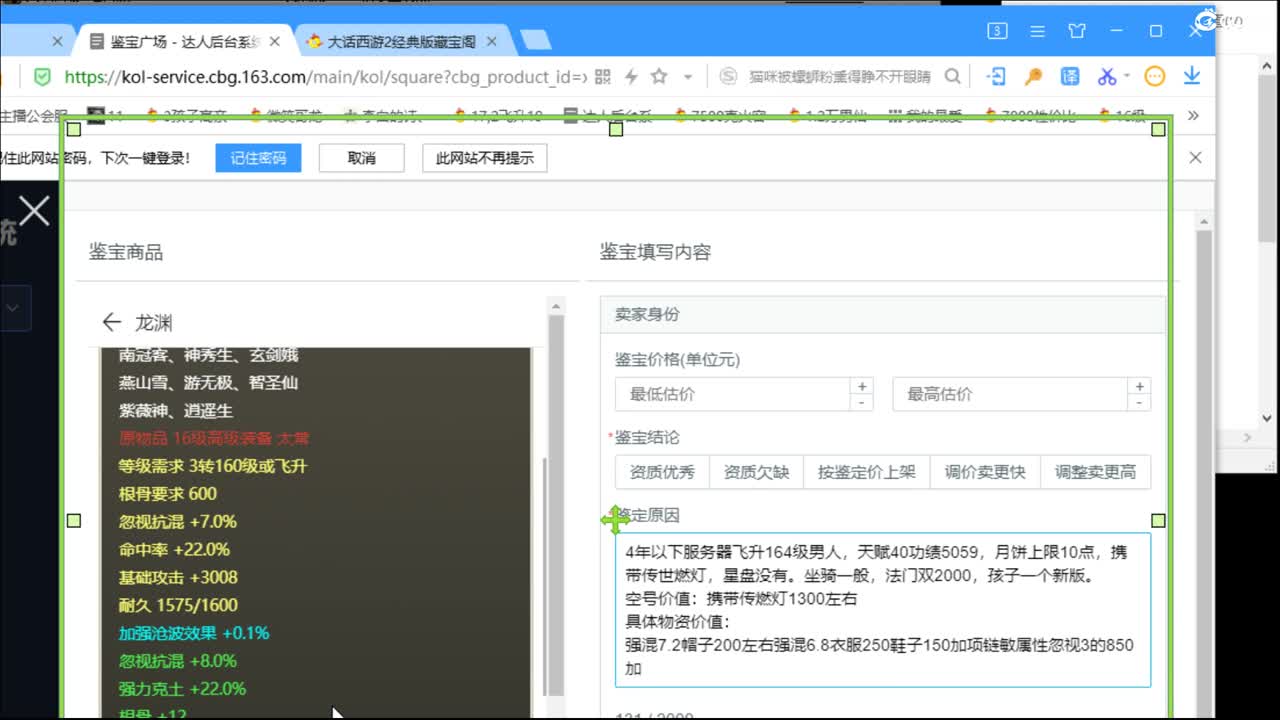Close the 鉴宝广场 tab
This screenshot has width=1280, height=720.
coord(275,41)
